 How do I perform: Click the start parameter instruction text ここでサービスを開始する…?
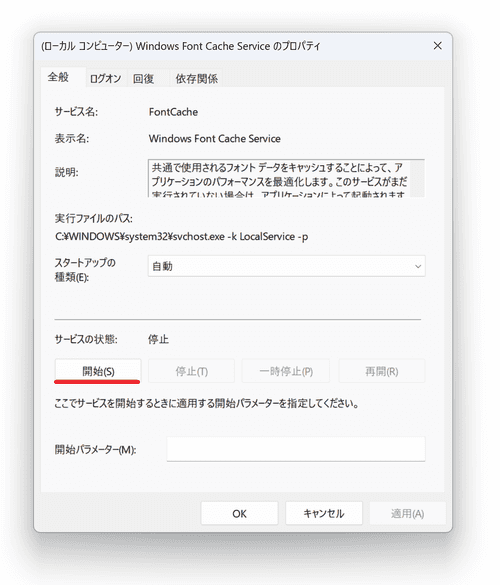[x=207, y=403]
